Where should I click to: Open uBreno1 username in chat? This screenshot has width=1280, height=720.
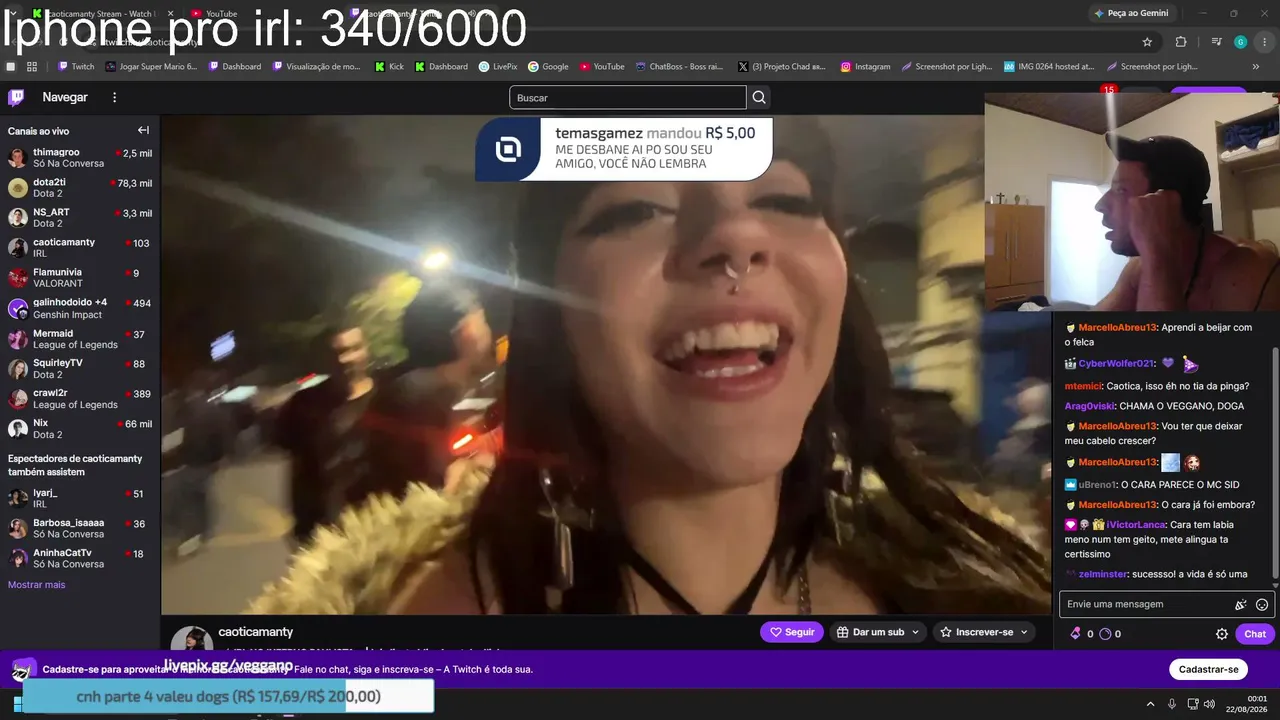click(x=1098, y=485)
